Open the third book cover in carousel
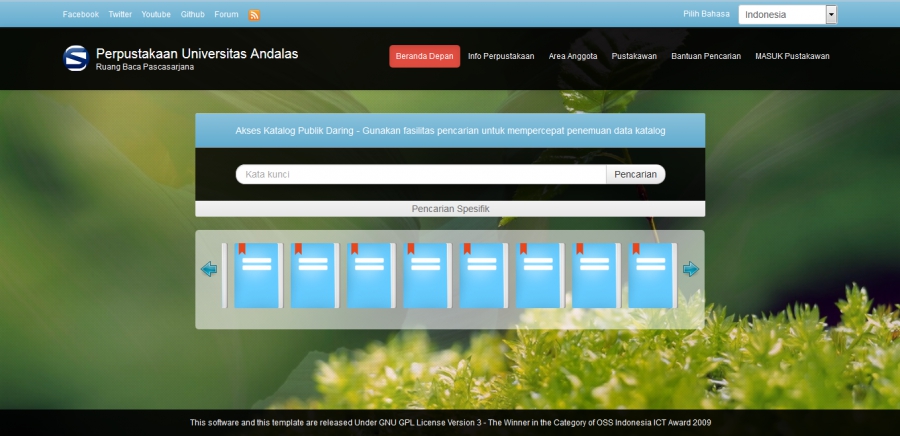Image resolution: width=900 pixels, height=436 pixels. [x=370, y=275]
